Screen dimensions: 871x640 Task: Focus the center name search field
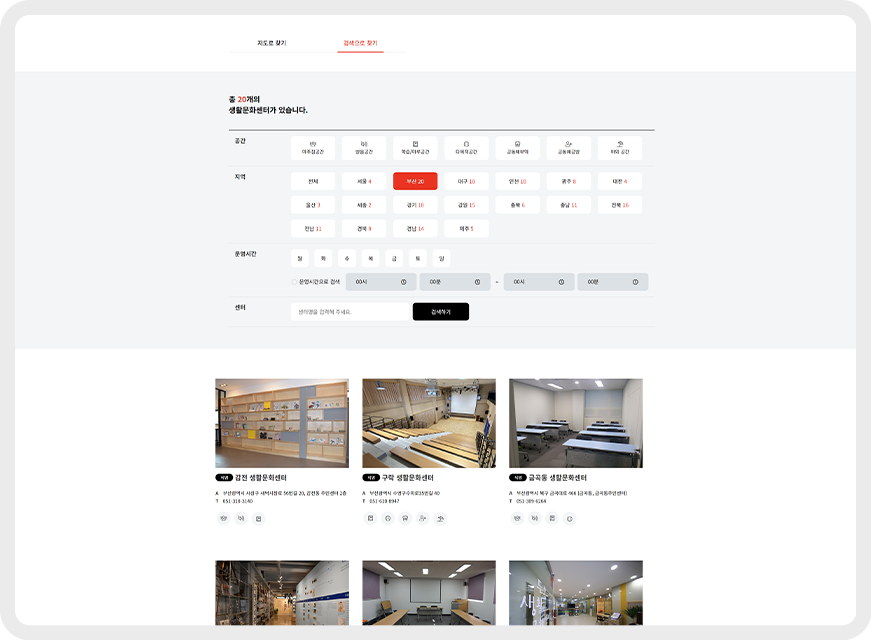tap(350, 312)
